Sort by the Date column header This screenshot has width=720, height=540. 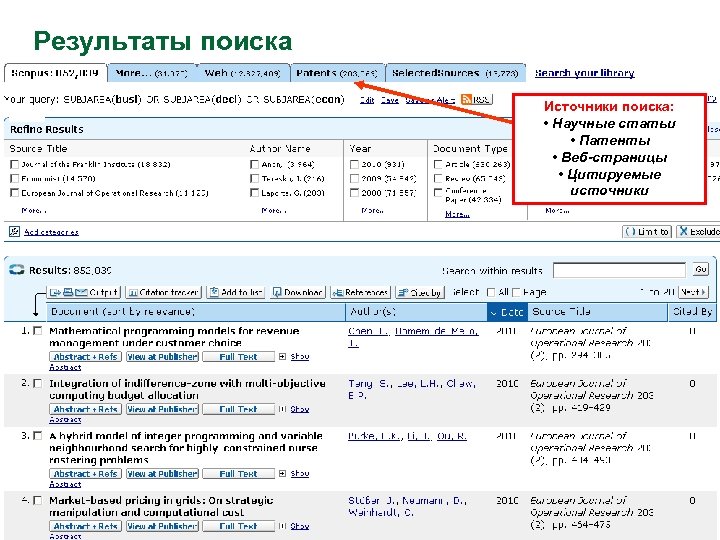(x=507, y=312)
